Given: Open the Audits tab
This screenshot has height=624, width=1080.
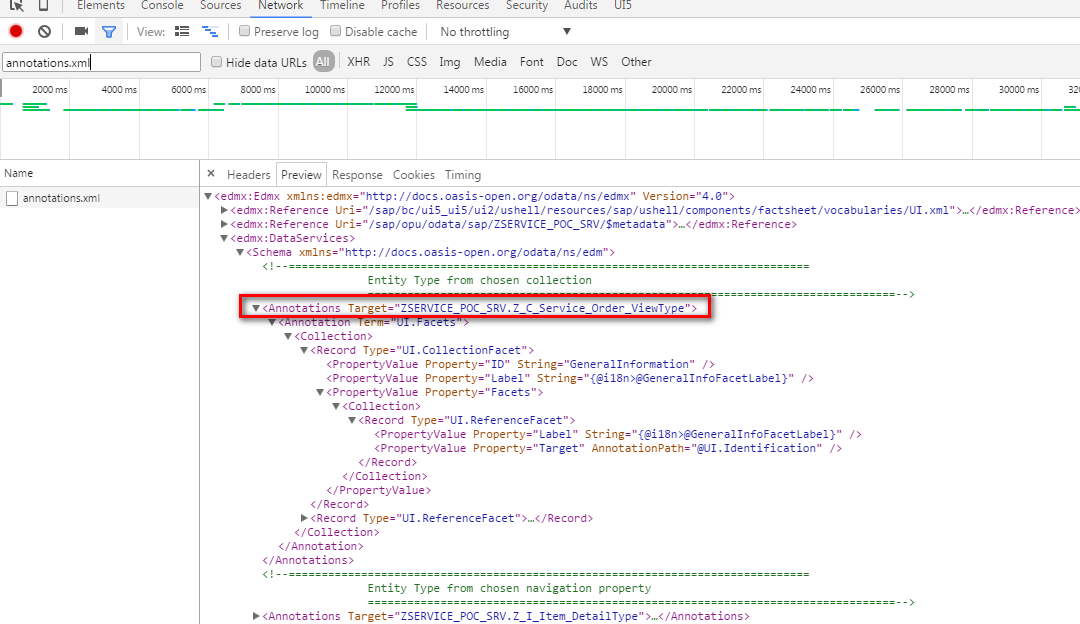Looking at the screenshot, I should point(581,6).
